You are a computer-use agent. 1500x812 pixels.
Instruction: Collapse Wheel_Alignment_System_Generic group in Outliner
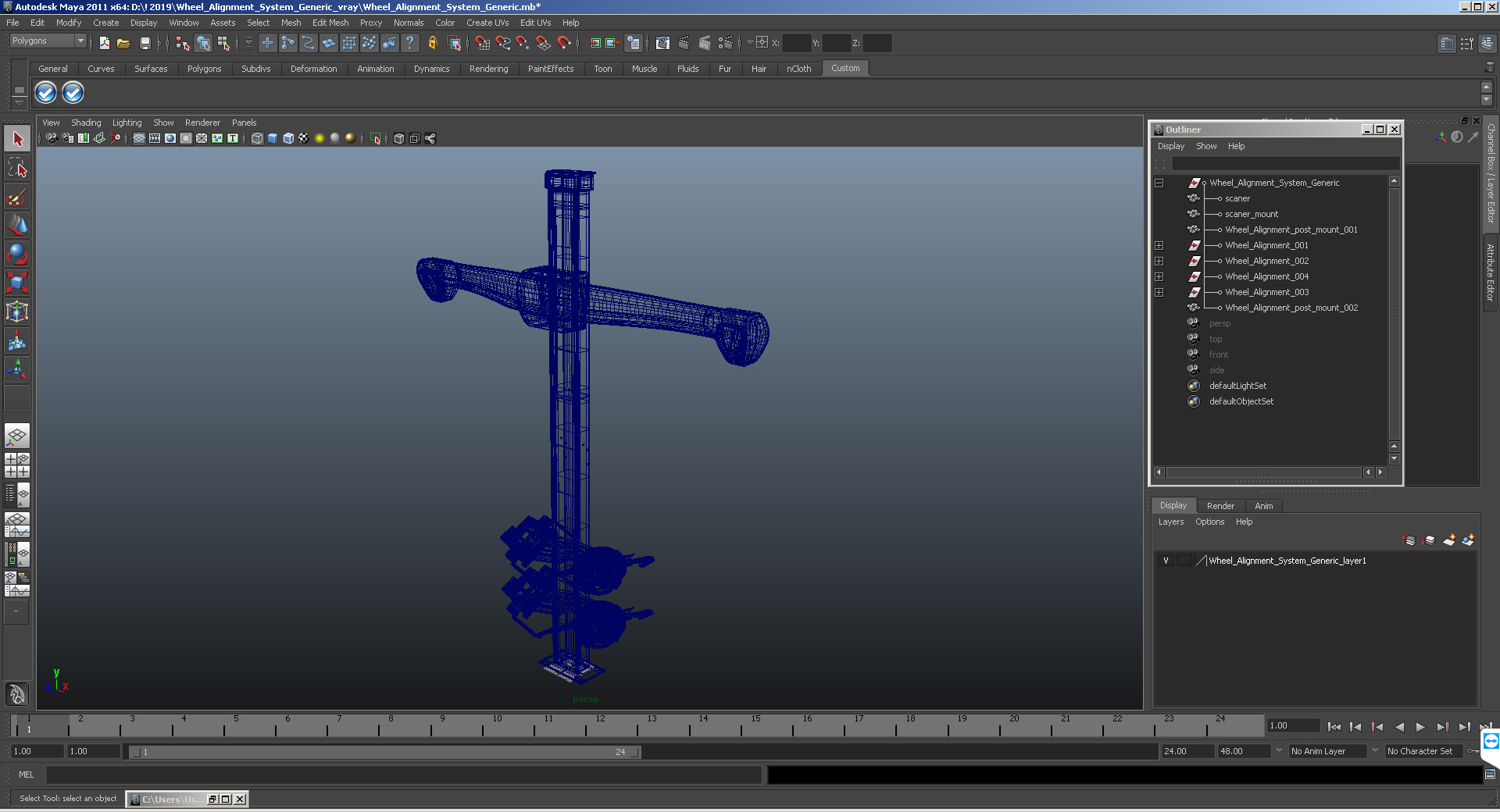coord(1159,183)
